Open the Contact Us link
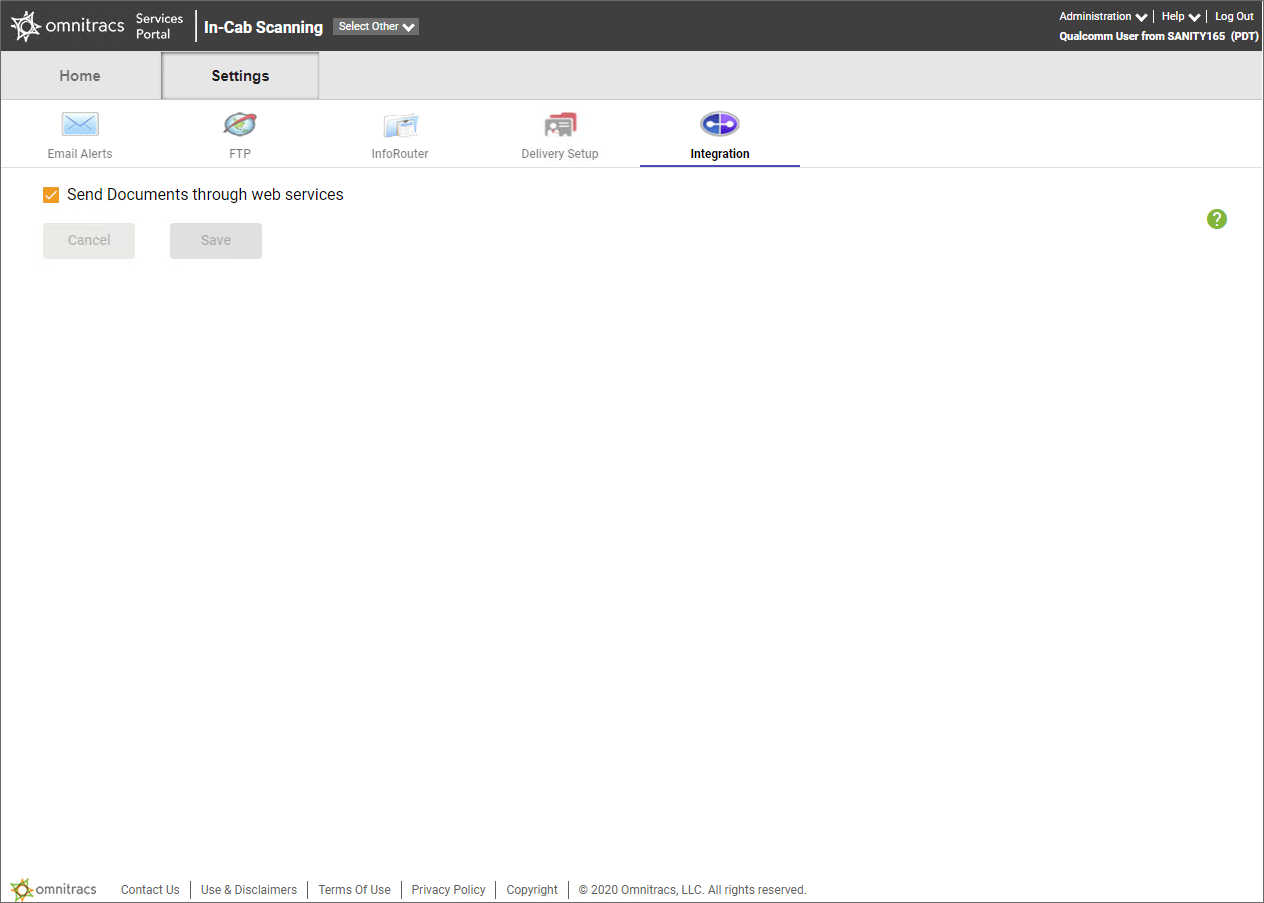Viewport: 1264px width, 903px height. 150,890
